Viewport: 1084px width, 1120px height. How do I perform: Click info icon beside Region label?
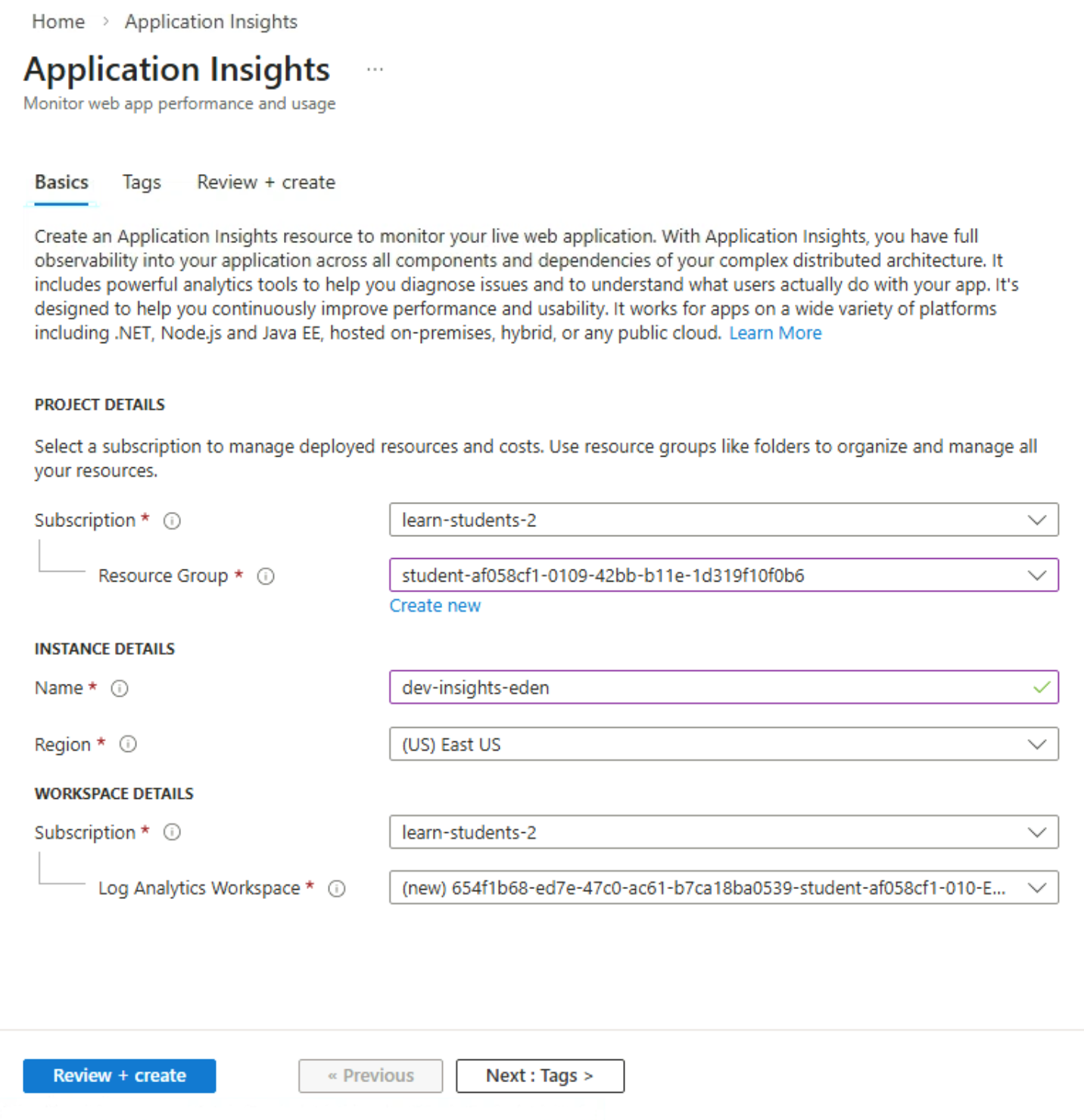click(128, 744)
